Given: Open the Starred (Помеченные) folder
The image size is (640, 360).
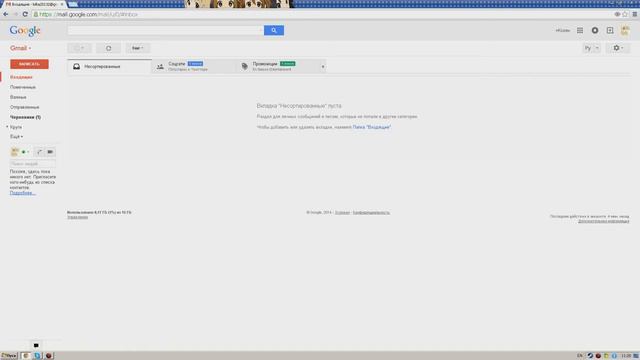Looking at the screenshot, I should [23, 87].
